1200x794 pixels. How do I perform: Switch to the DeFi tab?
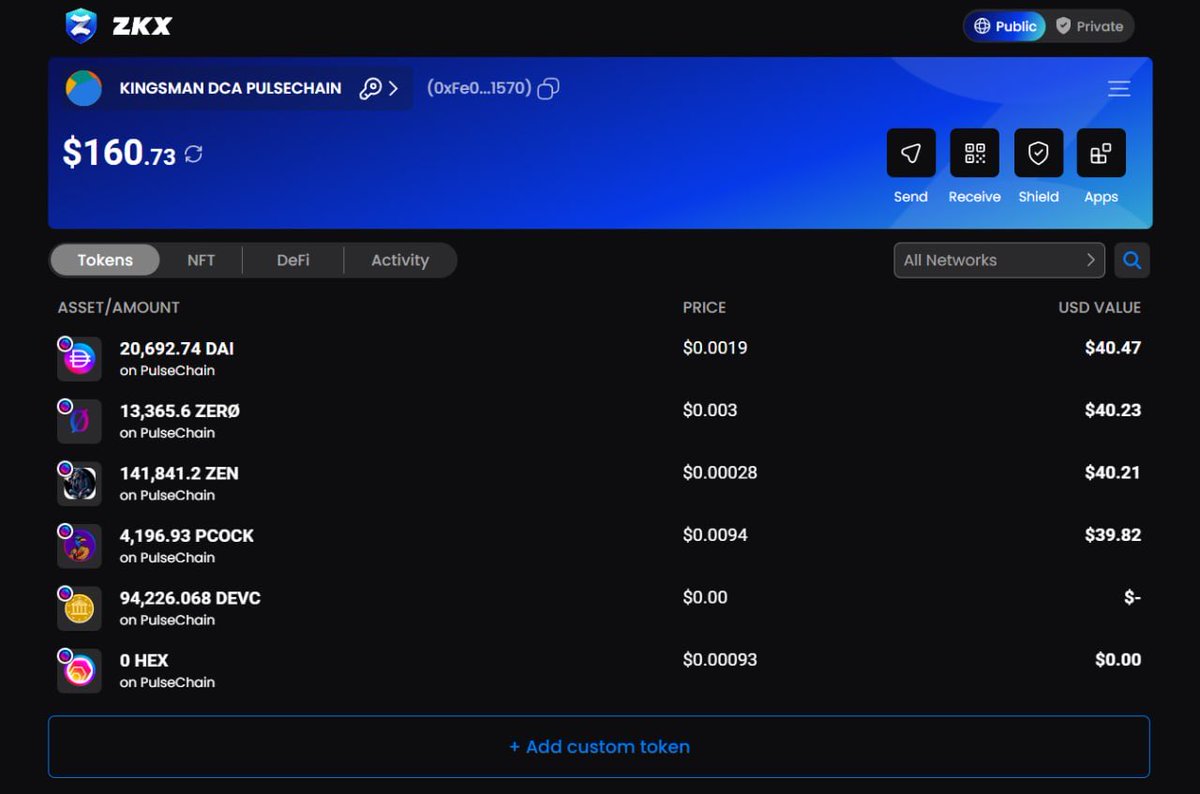tap(293, 260)
